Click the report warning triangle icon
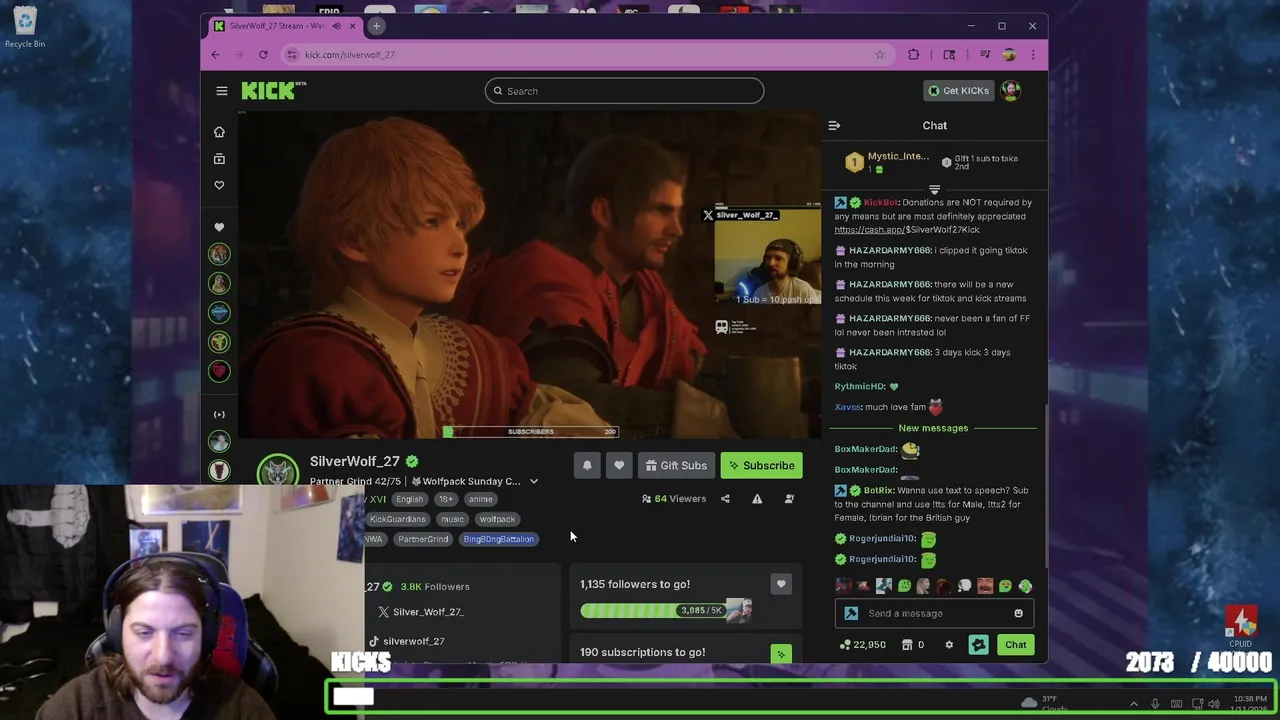The height and width of the screenshot is (720, 1280). click(x=757, y=499)
